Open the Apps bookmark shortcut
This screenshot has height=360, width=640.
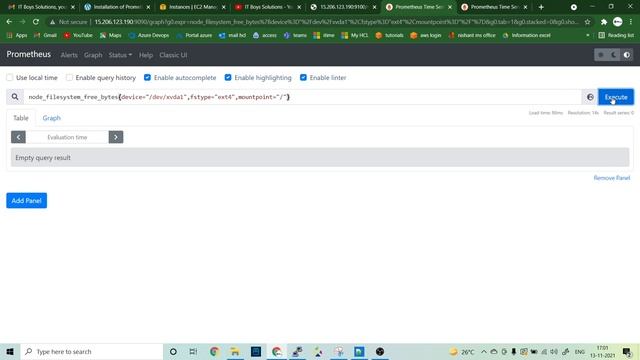pos(17,35)
